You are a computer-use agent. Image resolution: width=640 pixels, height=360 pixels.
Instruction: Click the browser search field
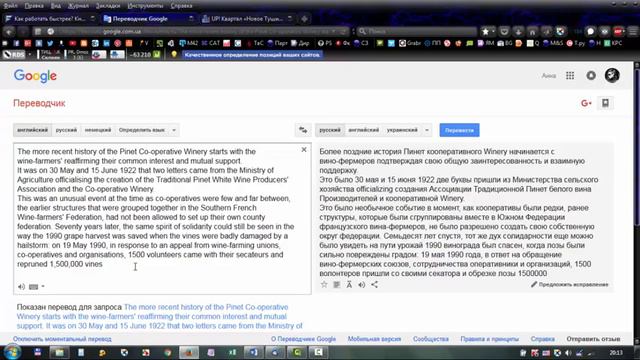coord(416,31)
